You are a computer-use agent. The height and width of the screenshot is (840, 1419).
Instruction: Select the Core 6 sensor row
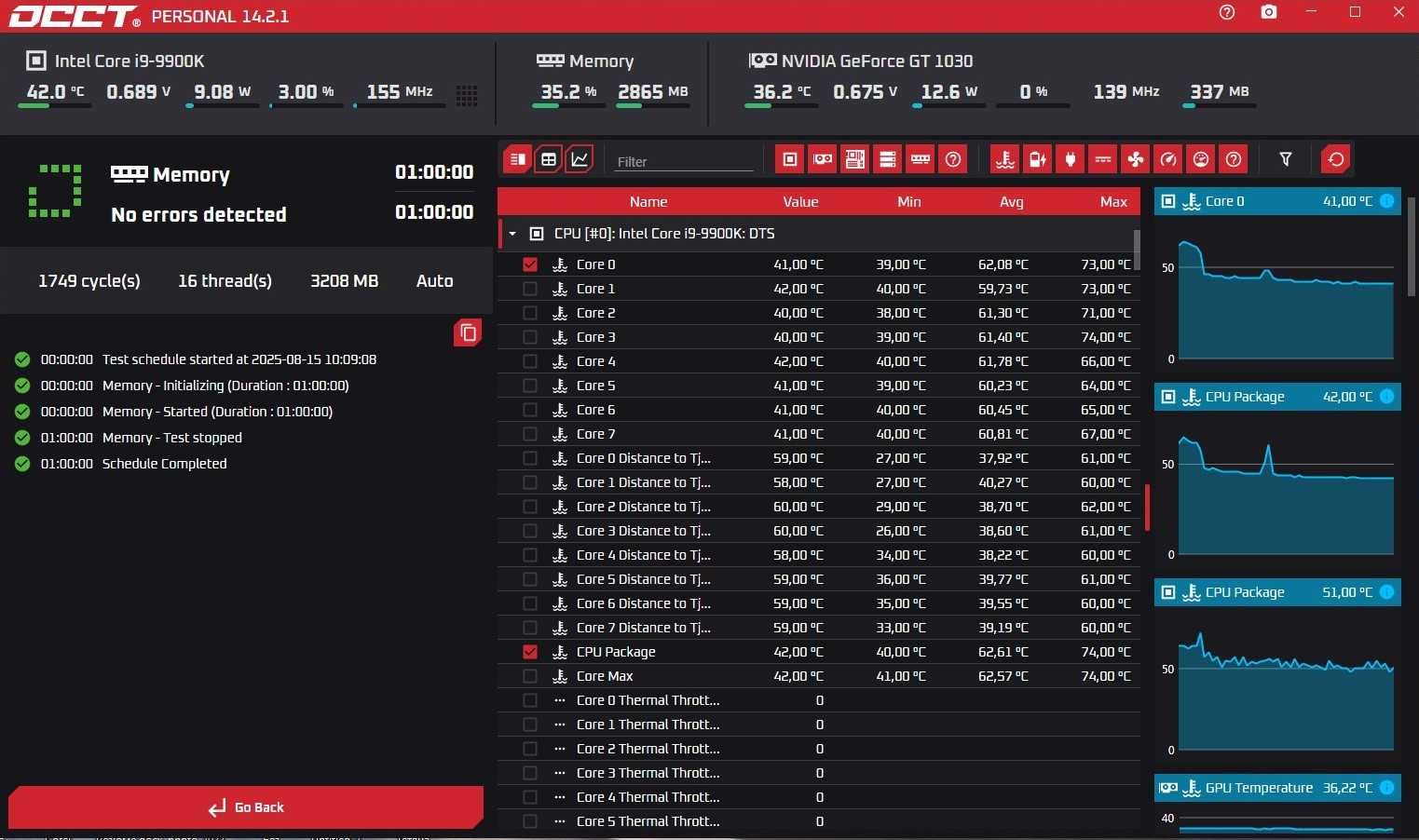819,410
